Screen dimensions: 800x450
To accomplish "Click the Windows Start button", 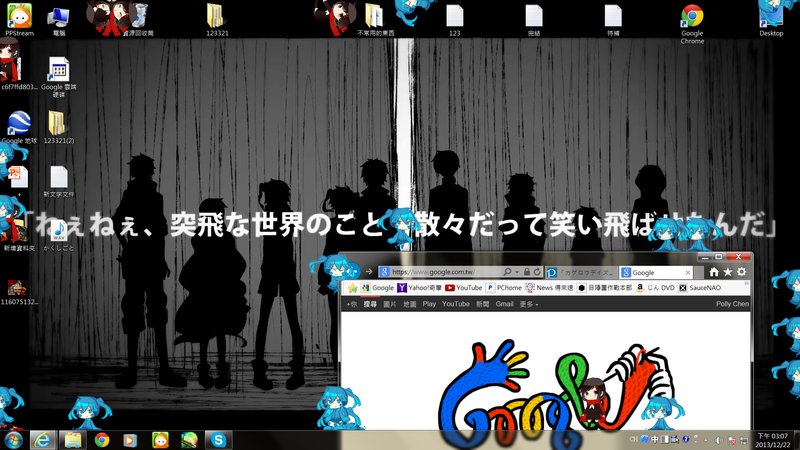I will 13,439.
